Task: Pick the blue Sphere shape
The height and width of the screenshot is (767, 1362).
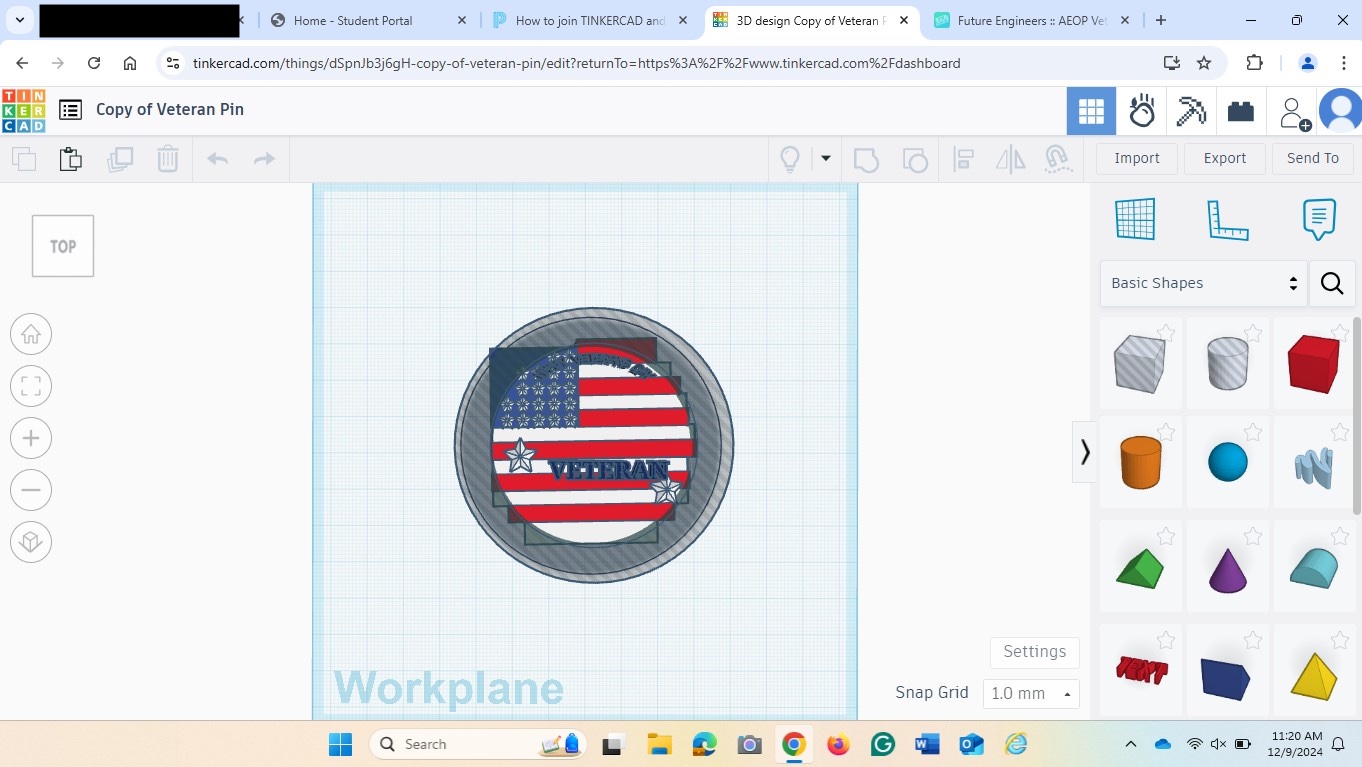Action: tap(1228, 462)
